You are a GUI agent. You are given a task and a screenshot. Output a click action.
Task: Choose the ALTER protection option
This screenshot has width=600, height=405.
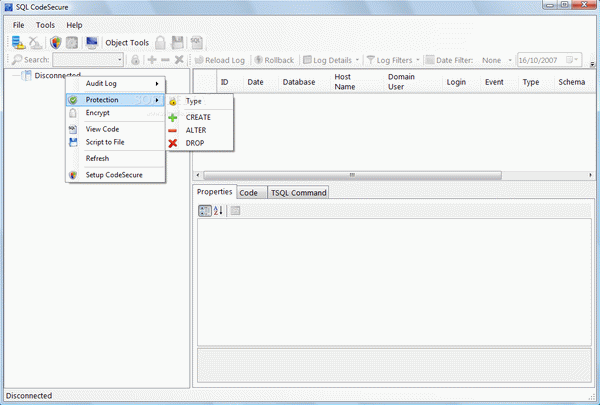199,131
